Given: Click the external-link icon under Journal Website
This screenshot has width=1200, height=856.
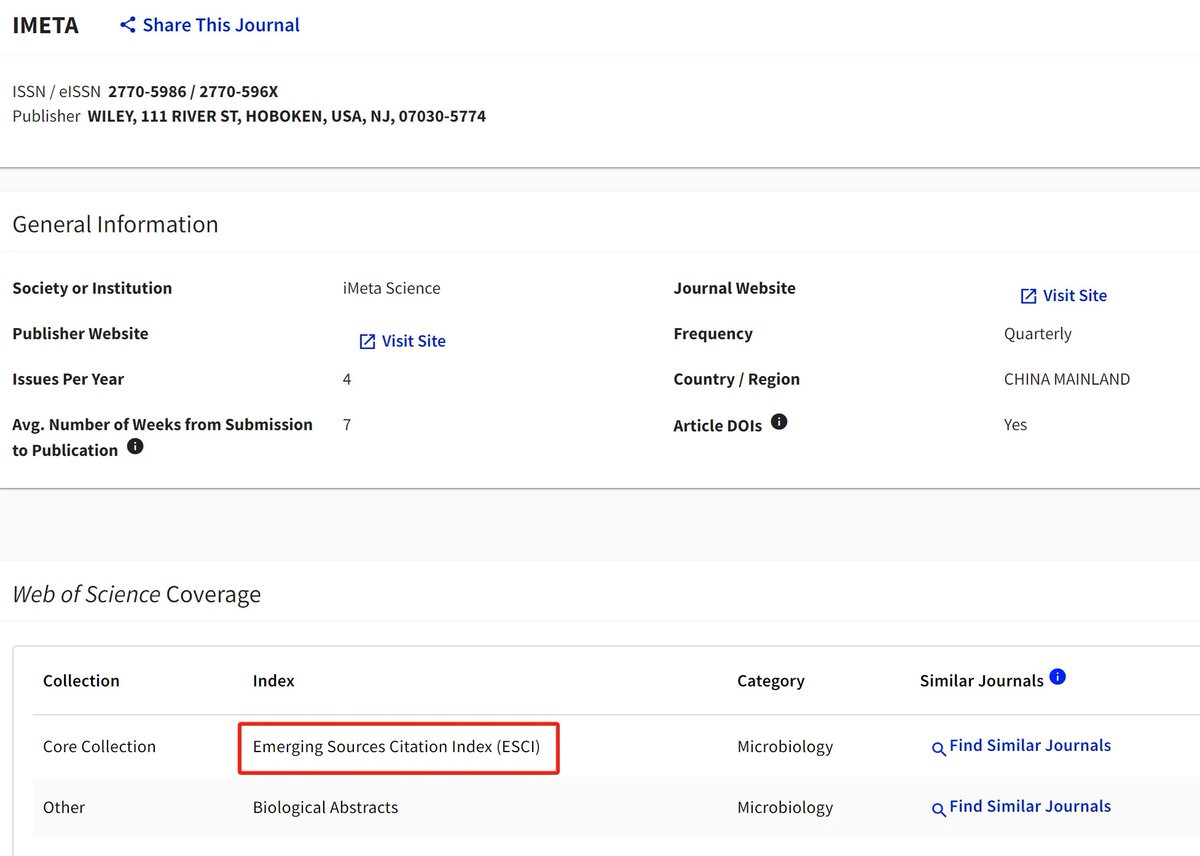Looking at the screenshot, I should click(x=1028, y=296).
